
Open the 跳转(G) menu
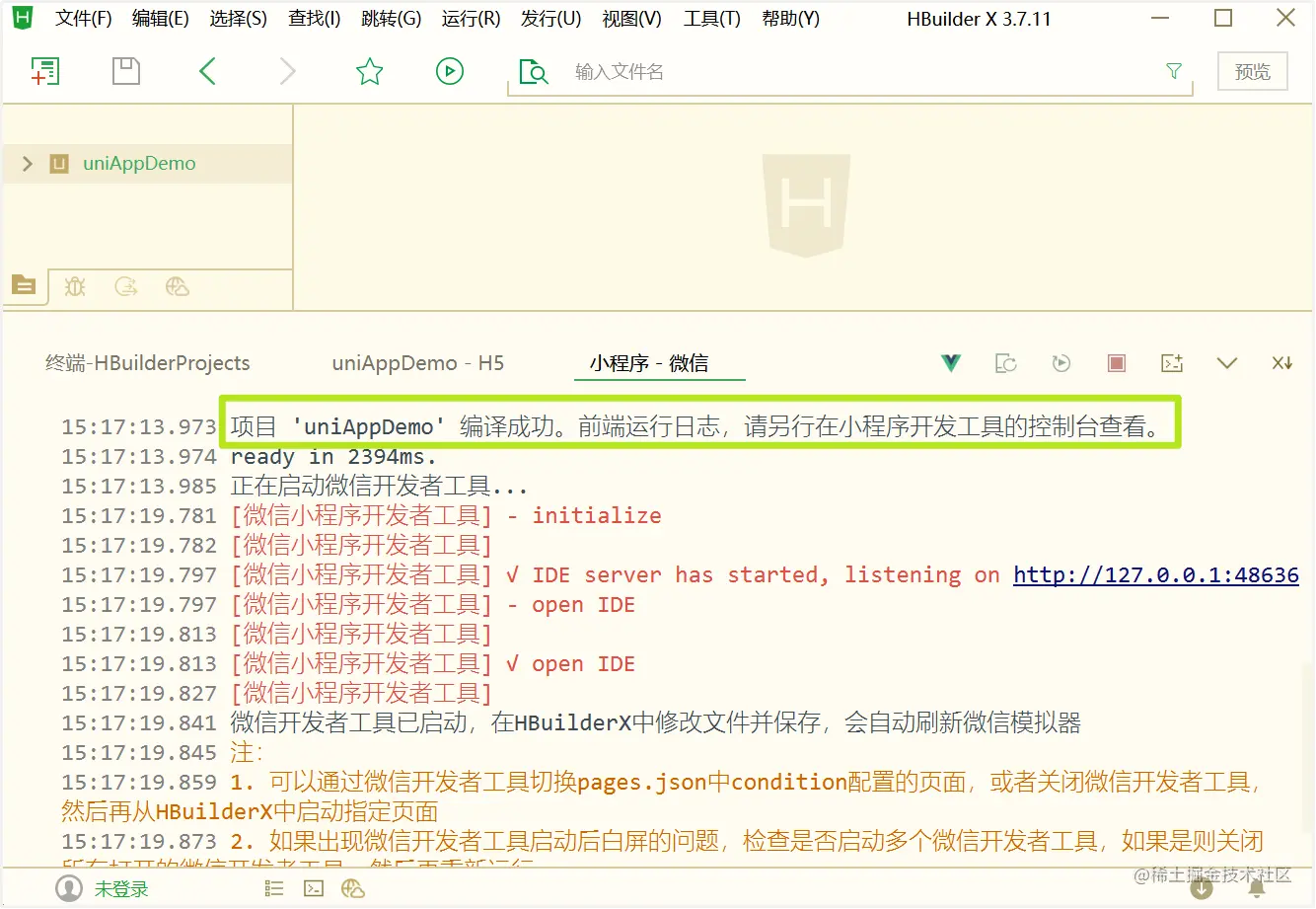(392, 19)
